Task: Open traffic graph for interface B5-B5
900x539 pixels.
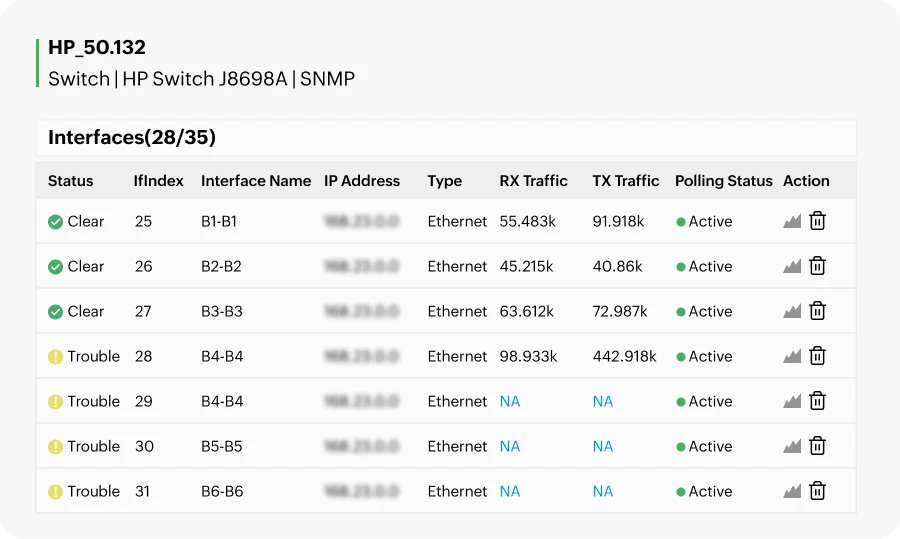Action: [x=792, y=446]
